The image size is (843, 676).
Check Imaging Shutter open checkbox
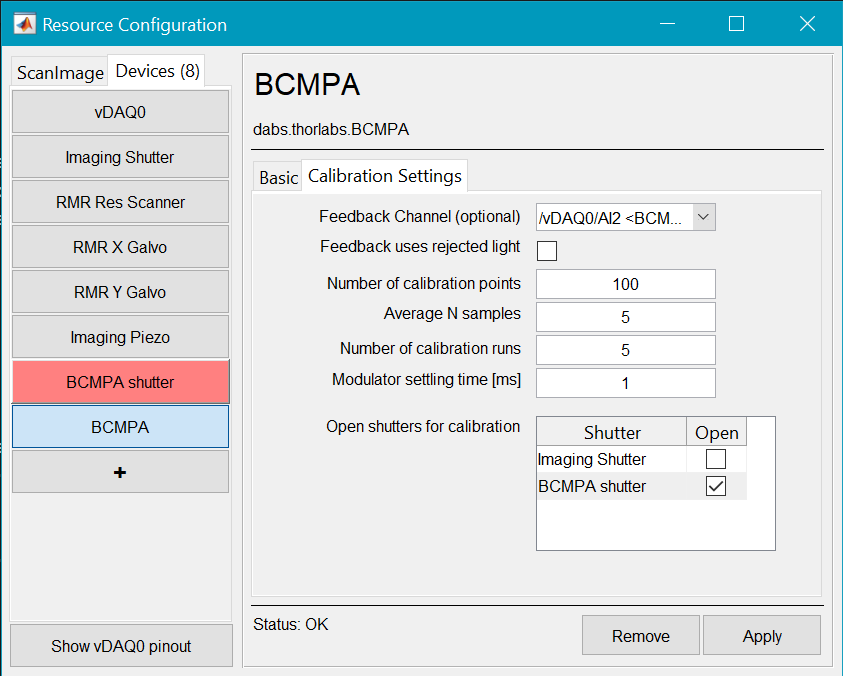click(716, 460)
